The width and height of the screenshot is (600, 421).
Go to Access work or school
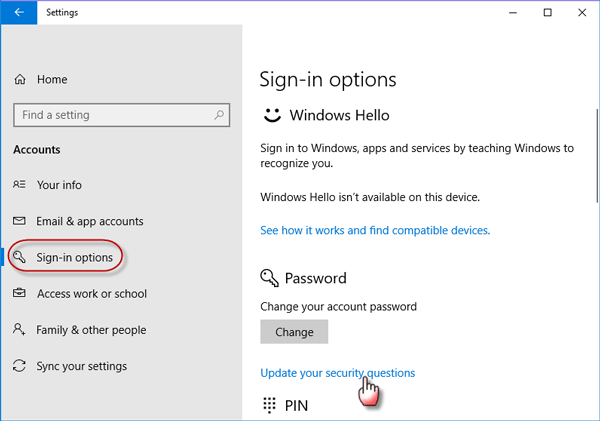(91, 294)
